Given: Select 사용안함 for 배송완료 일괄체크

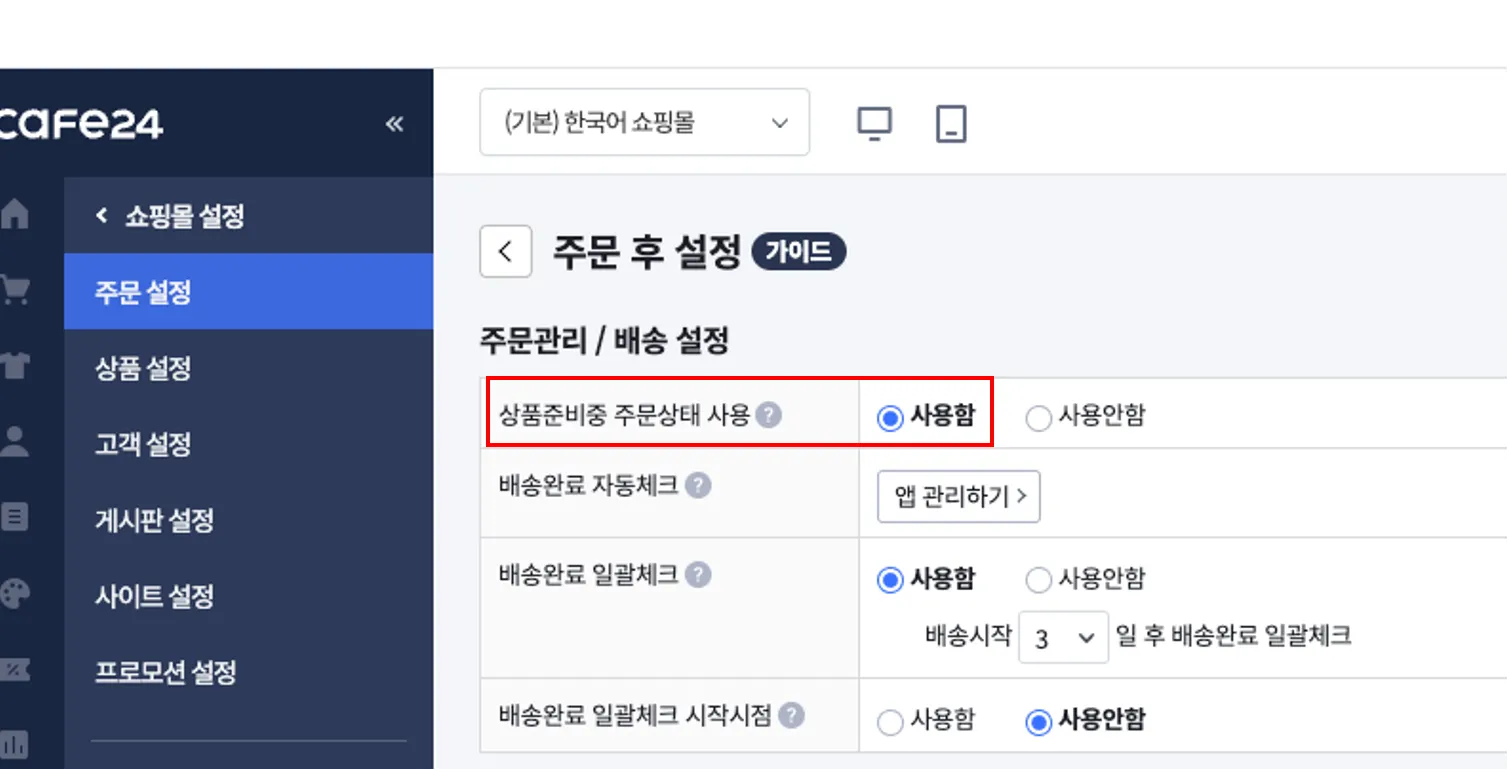Looking at the screenshot, I should (1086, 579).
